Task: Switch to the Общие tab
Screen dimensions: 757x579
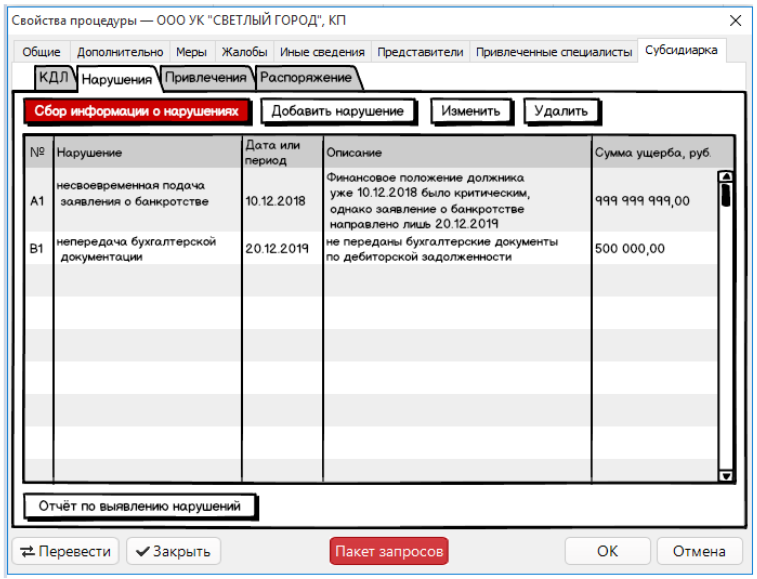Action: point(41,52)
